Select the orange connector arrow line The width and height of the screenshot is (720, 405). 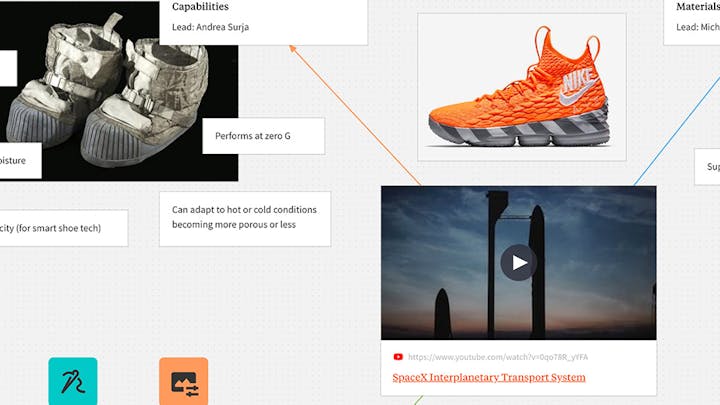click(354, 115)
